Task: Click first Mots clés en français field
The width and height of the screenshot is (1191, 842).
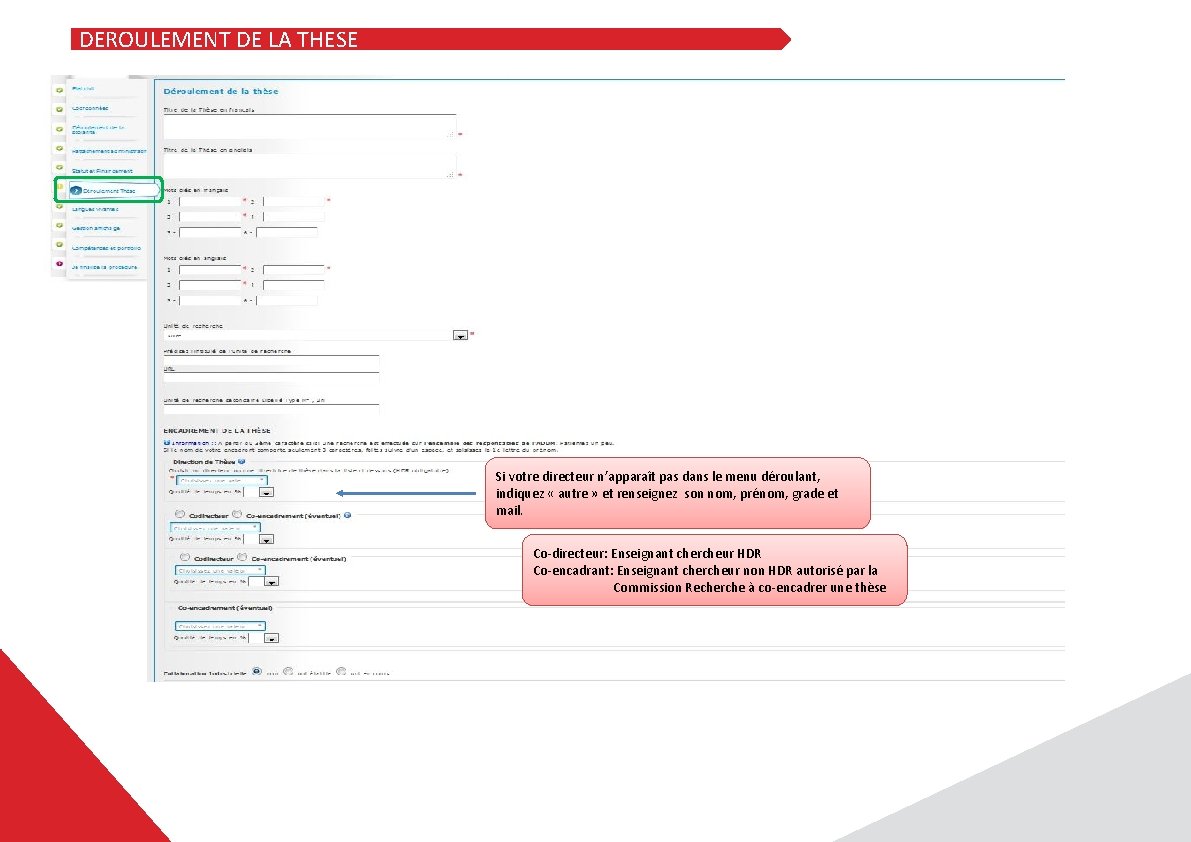Action: (x=210, y=201)
